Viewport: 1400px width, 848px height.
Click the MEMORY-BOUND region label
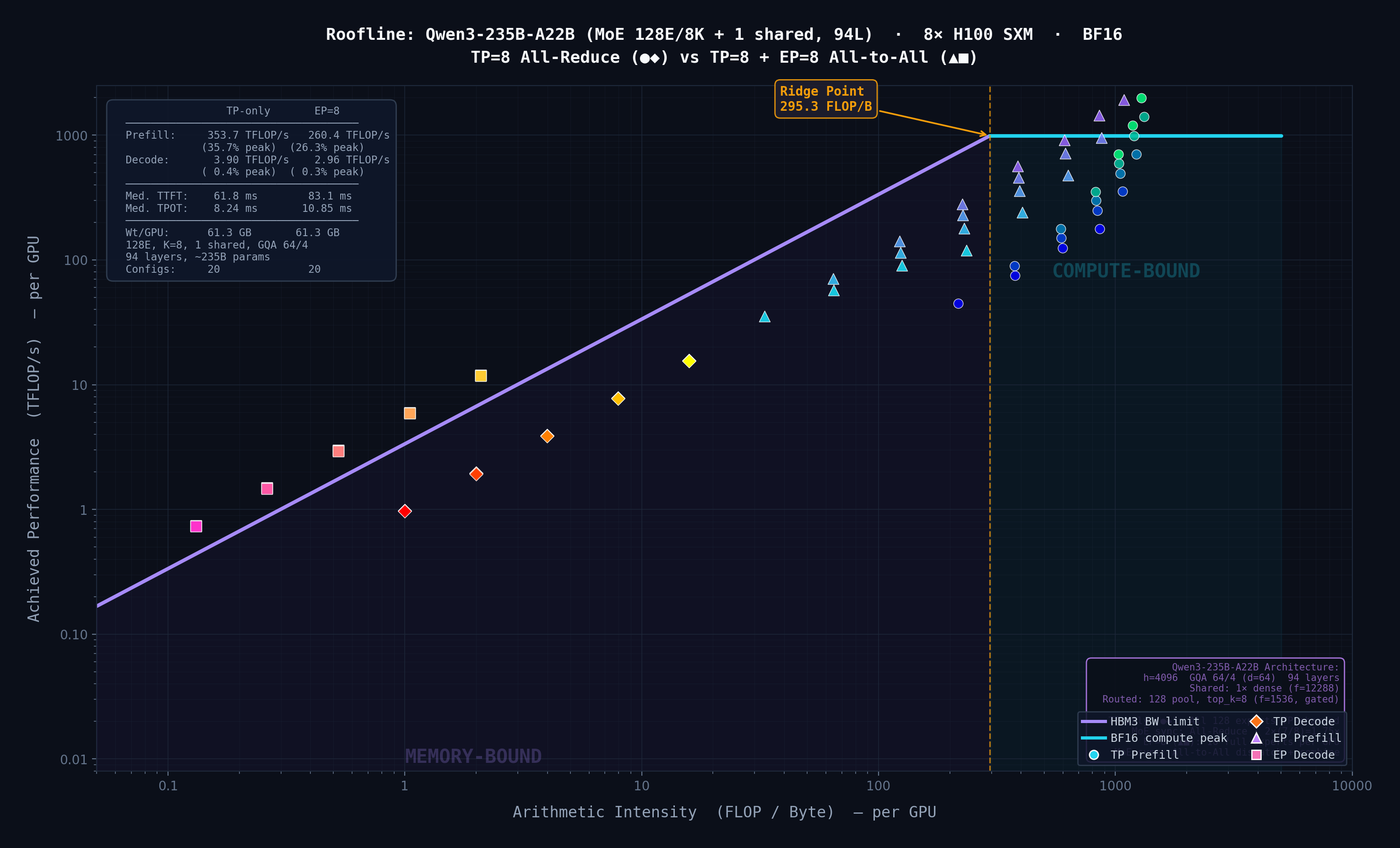coord(473,756)
